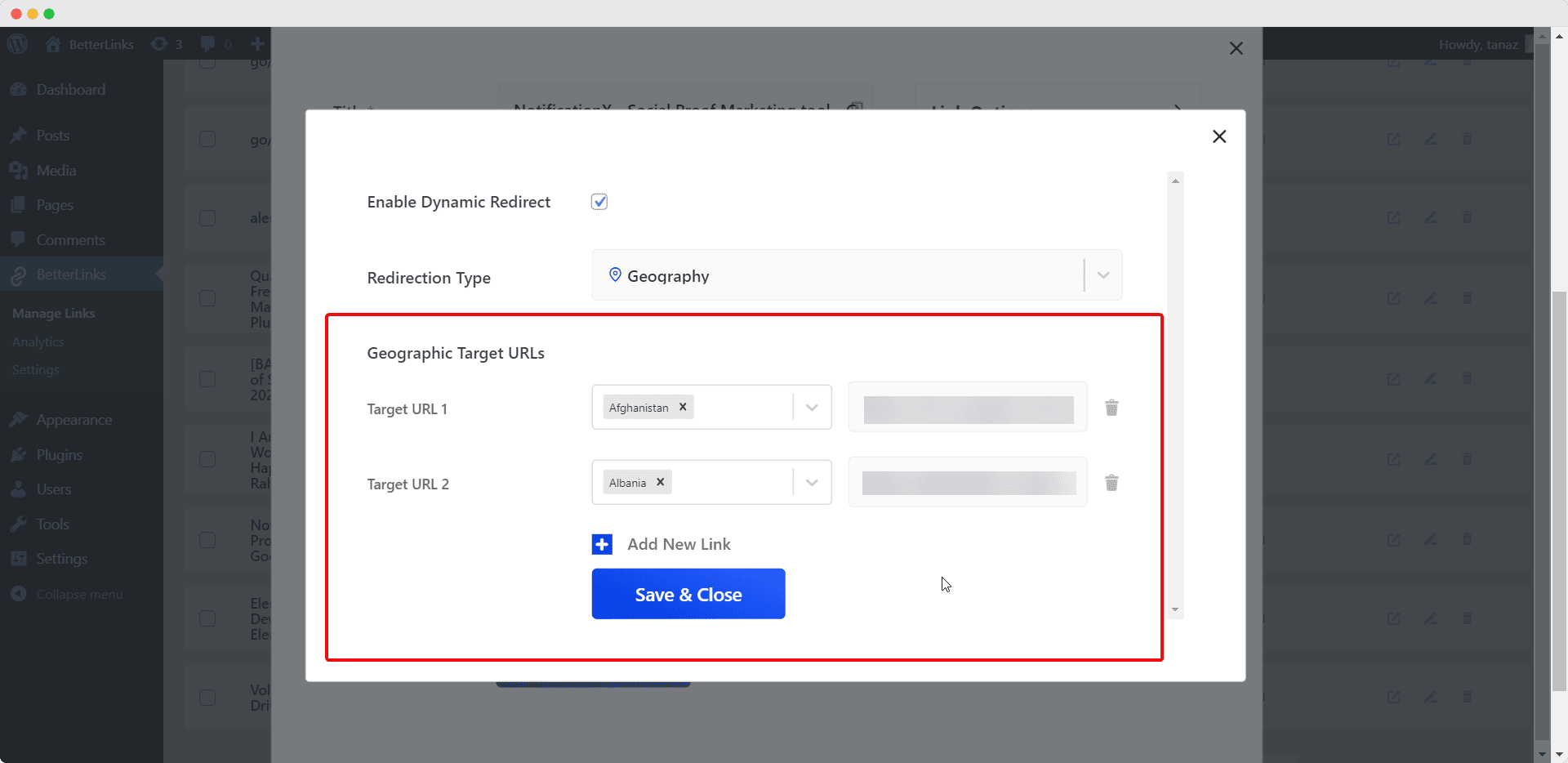Expand the country selector for Target URL 1
Viewport: 1568px width, 763px height.
click(811, 407)
